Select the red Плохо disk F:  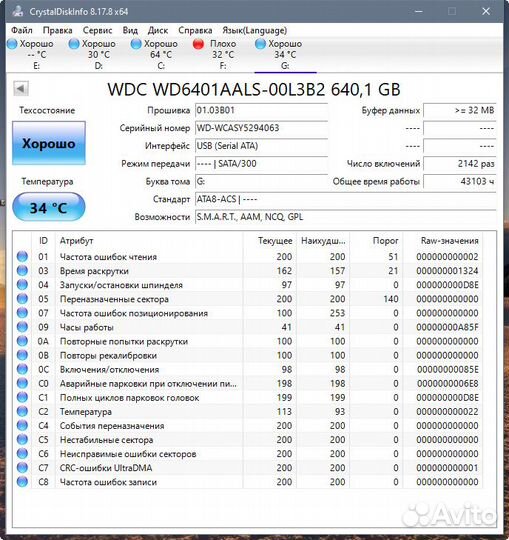(x=223, y=54)
